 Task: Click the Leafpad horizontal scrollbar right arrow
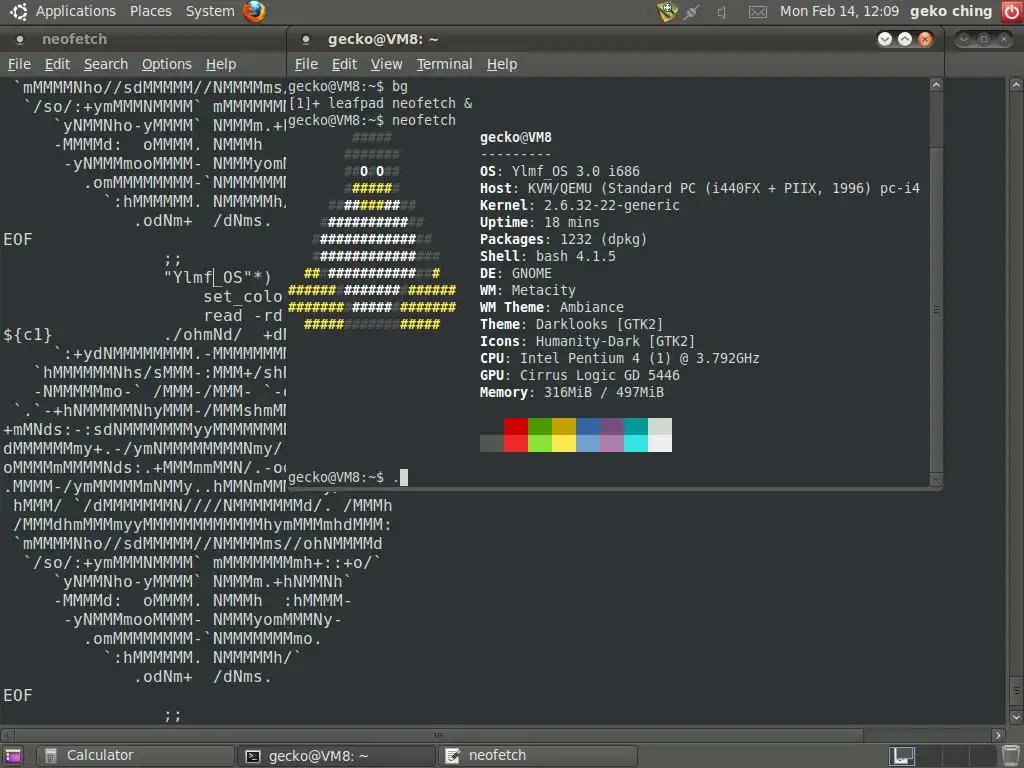click(x=997, y=735)
